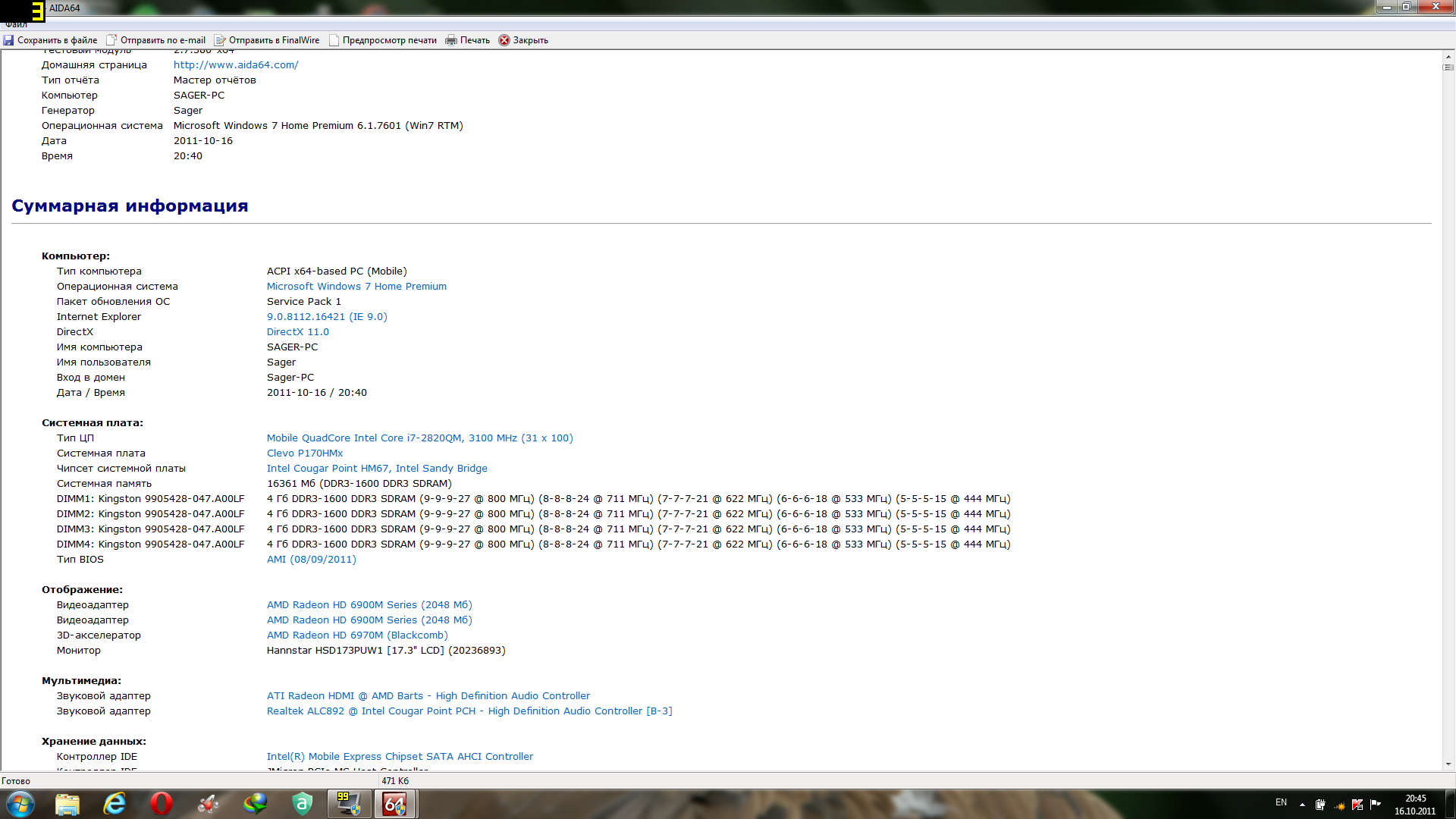Switch to the monitor 99 taskbar app
Image resolution: width=1456 pixels, height=819 pixels.
coord(349,804)
